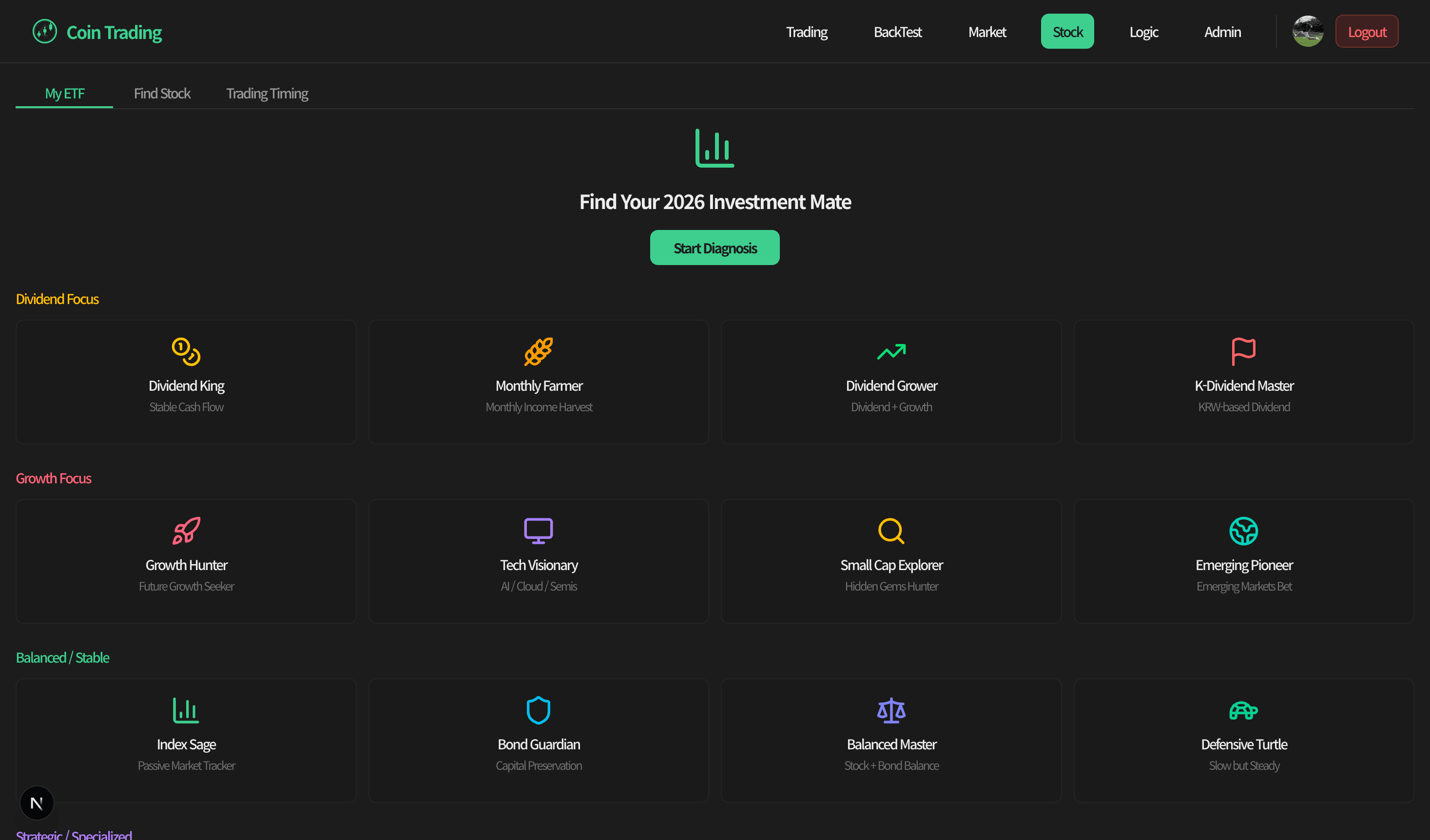
Task: Click the 'KRW-based Dividend' subtitle
Action: [1243, 407]
